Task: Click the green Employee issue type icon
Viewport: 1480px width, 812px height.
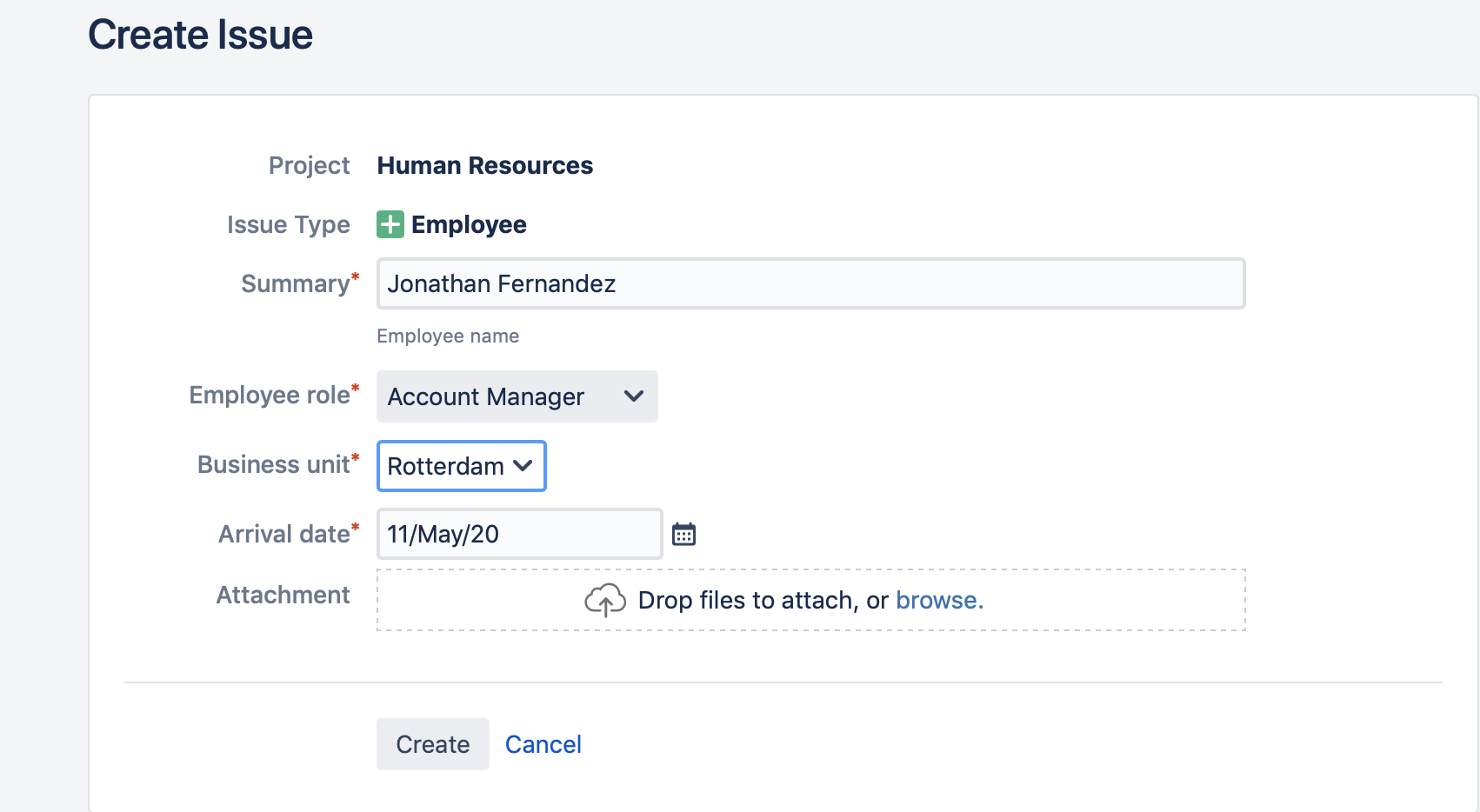Action: [390, 223]
